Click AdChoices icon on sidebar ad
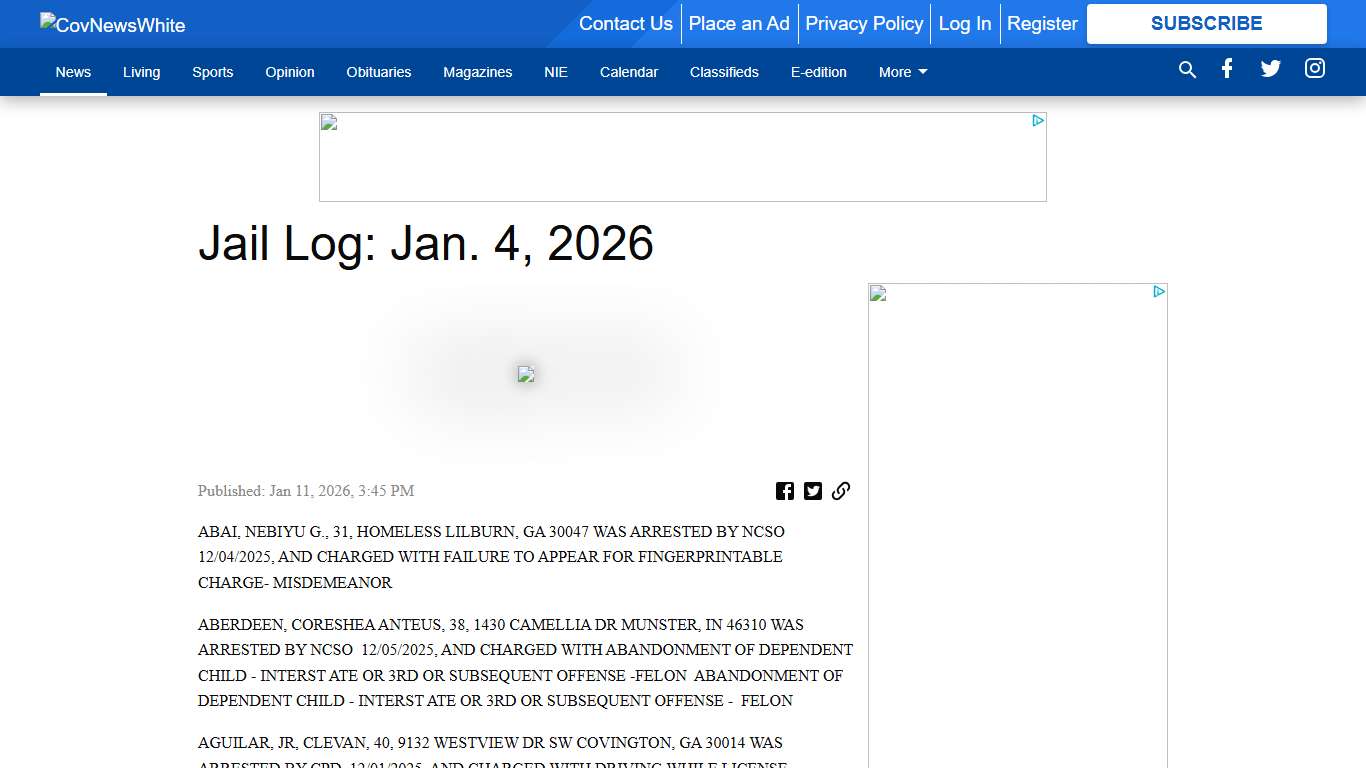1366x768 pixels. [x=1159, y=292]
